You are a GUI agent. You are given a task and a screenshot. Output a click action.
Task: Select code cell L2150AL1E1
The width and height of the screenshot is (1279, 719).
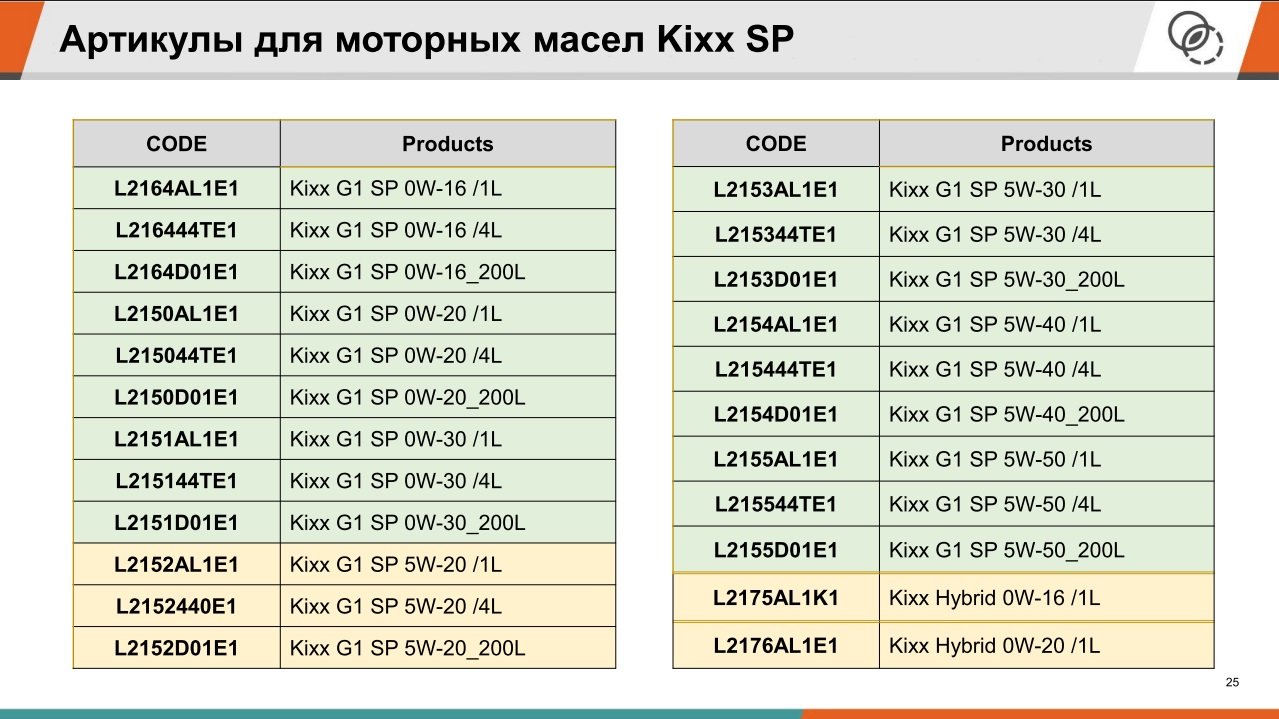177,314
